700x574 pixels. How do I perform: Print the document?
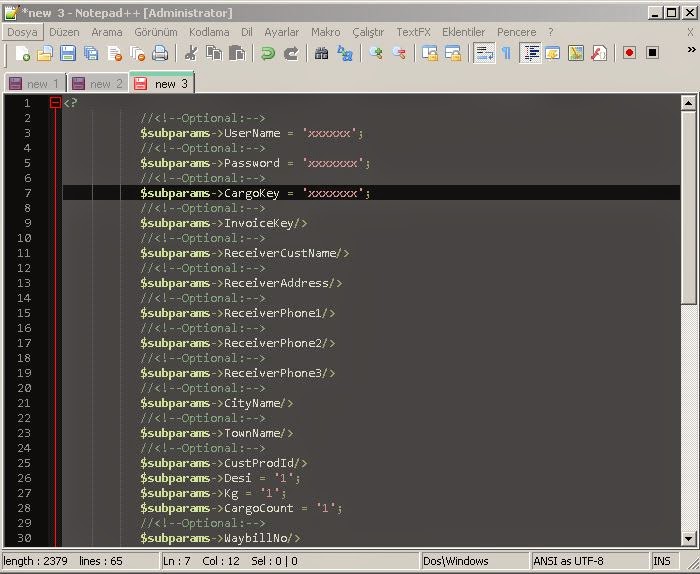[x=160, y=53]
